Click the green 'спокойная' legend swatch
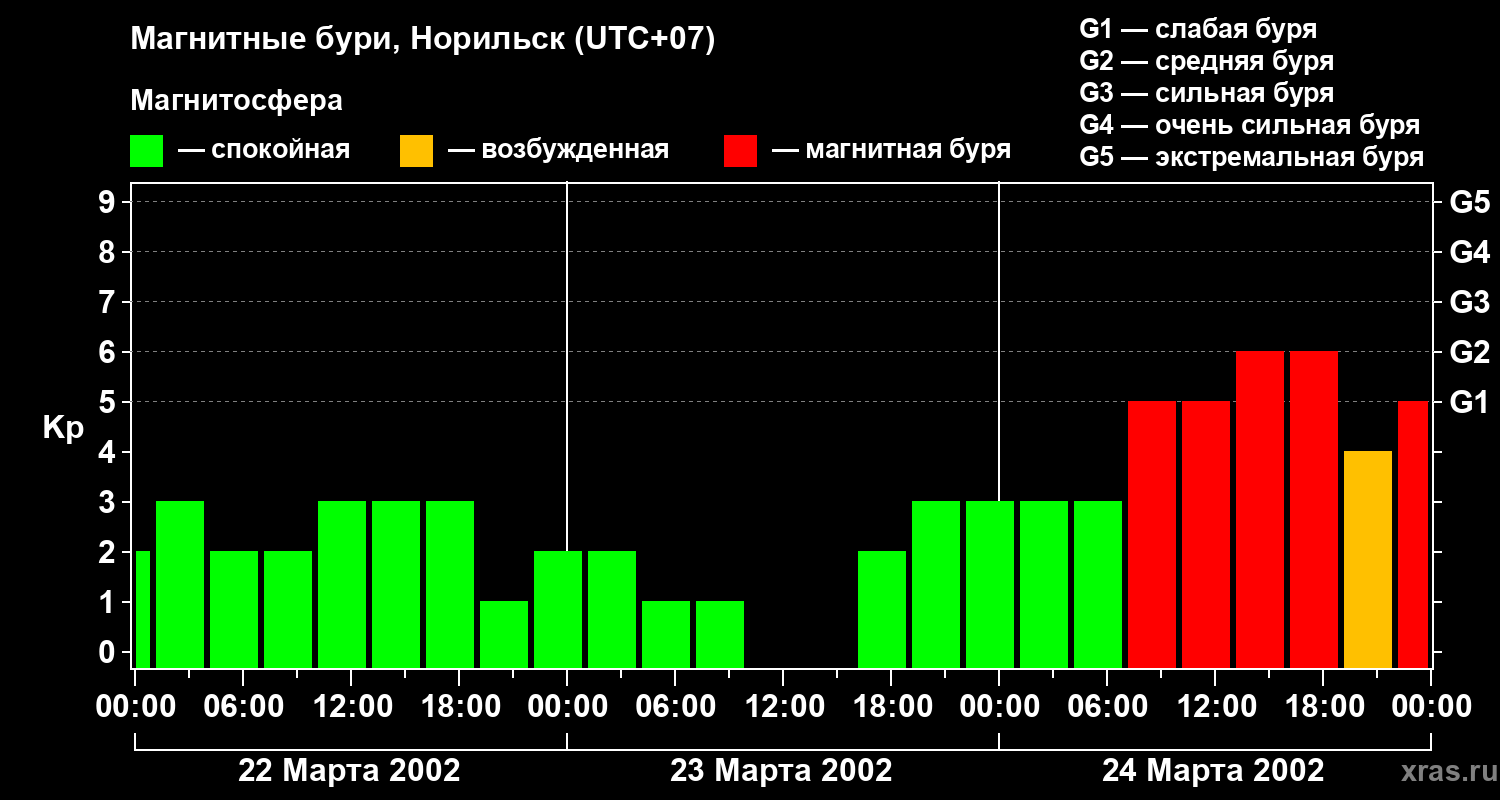1500x800 pixels. (146, 151)
